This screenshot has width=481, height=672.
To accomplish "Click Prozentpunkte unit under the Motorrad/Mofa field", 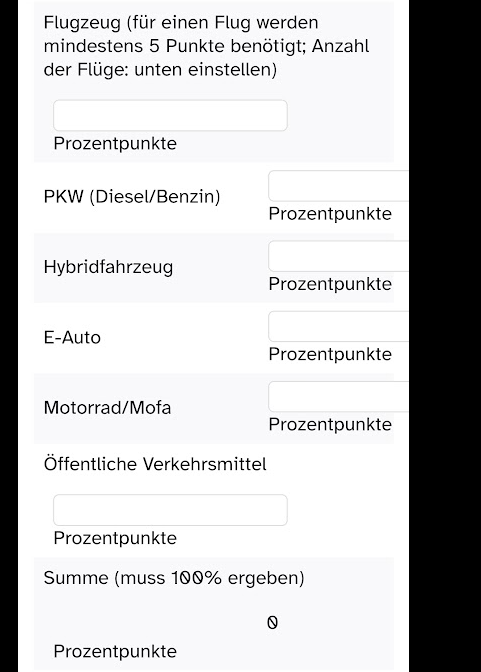I will click(x=330, y=424).
